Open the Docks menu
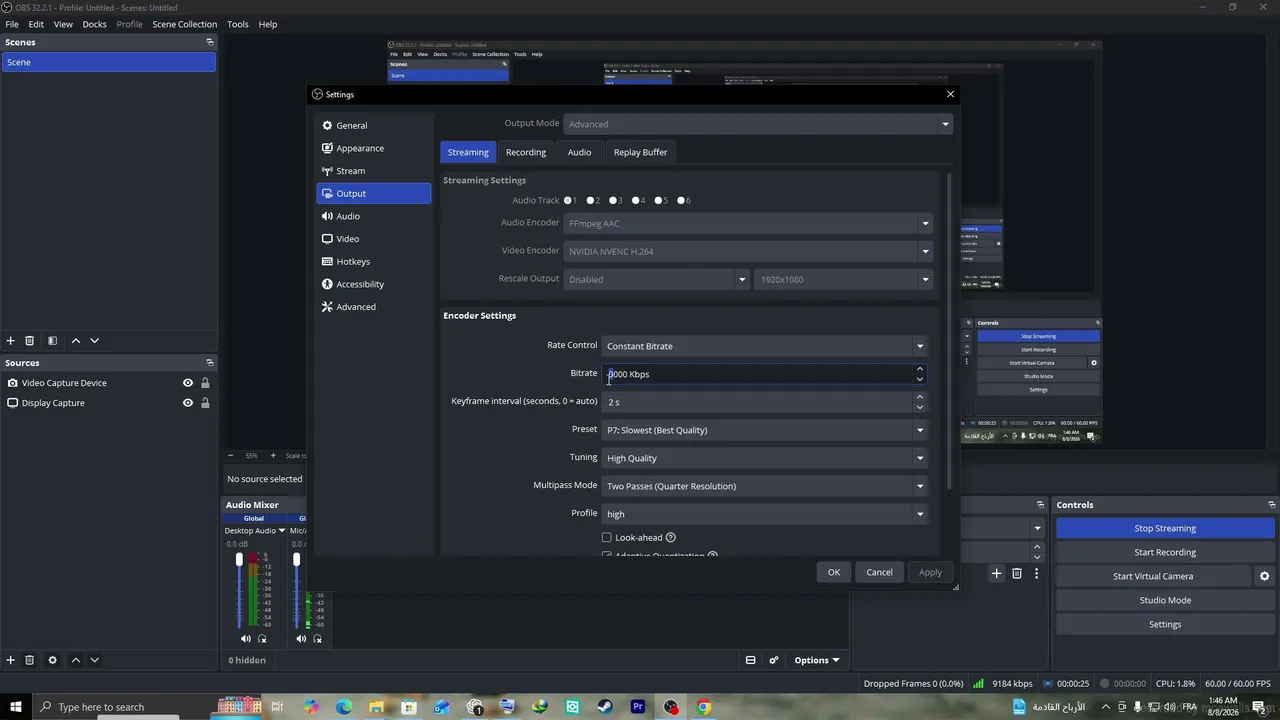The image size is (1280, 720). (94, 24)
